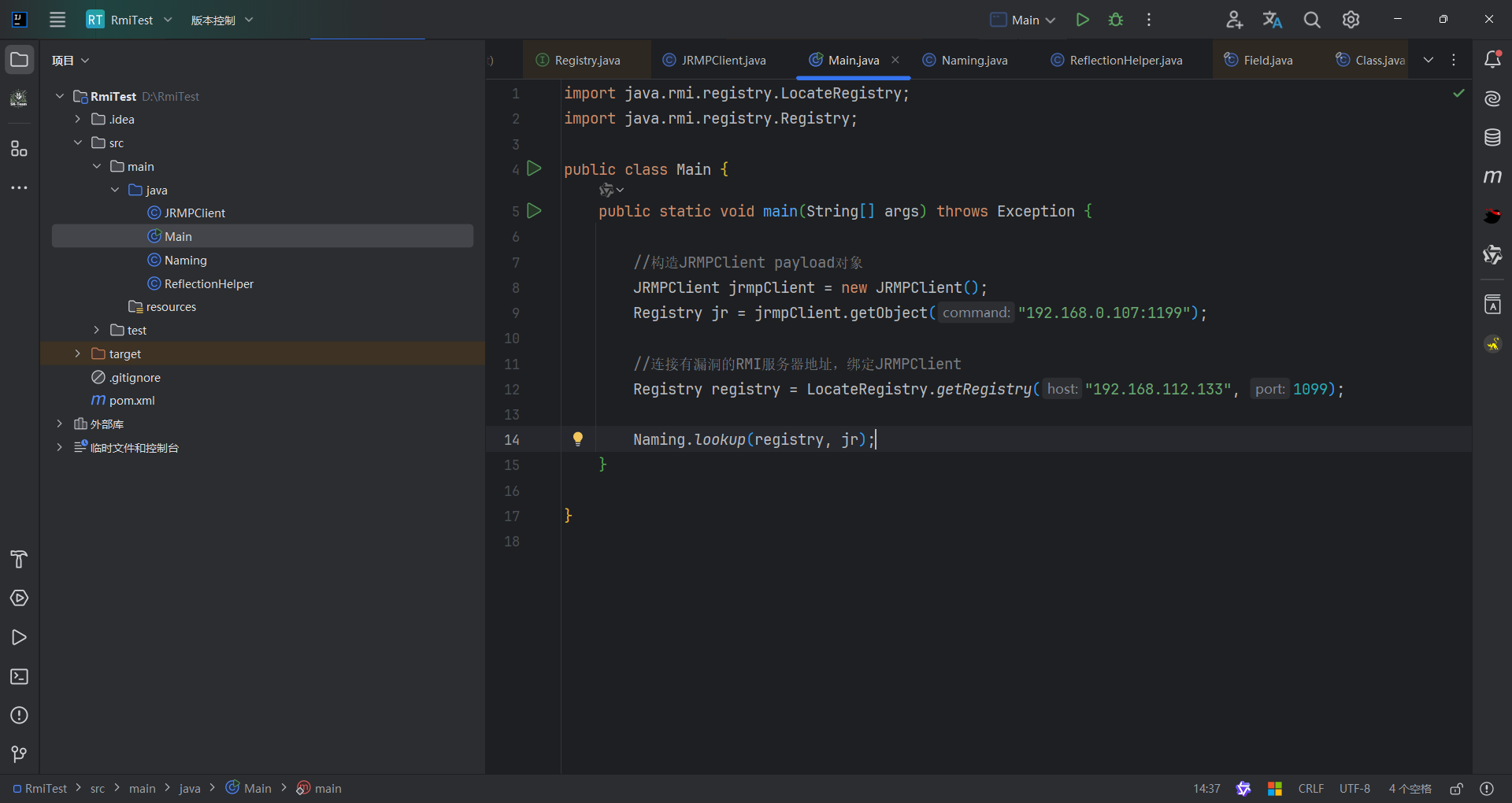Image resolution: width=1512 pixels, height=803 pixels.
Task: Show more tool windows ellipsis
Action: [19, 187]
